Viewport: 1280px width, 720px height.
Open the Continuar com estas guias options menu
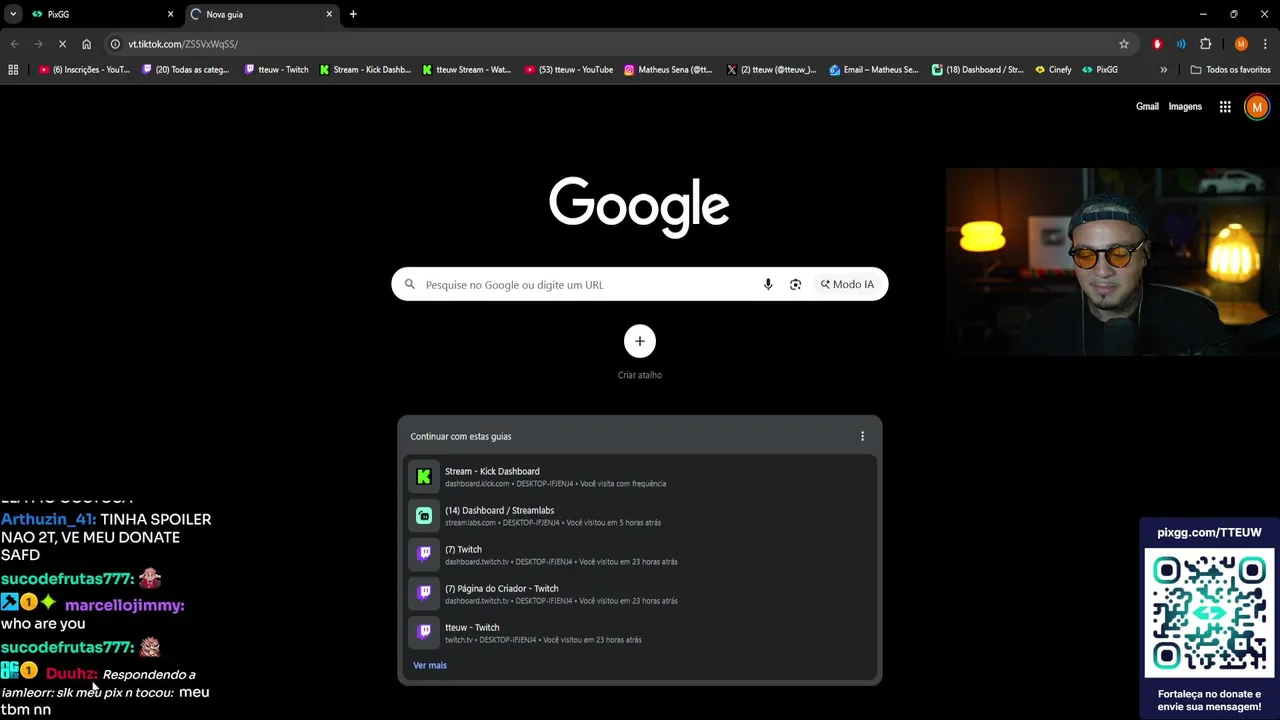tap(862, 436)
